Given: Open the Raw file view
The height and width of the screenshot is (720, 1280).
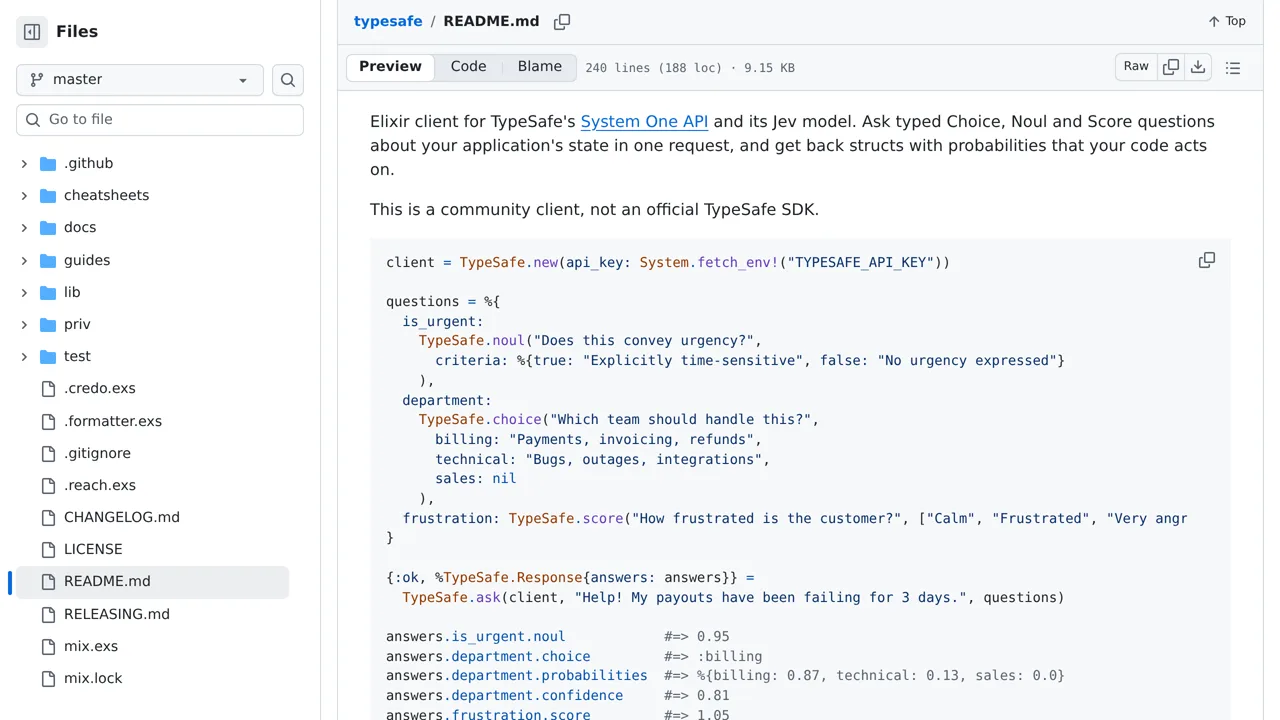Looking at the screenshot, I should tap(1136, 67).
